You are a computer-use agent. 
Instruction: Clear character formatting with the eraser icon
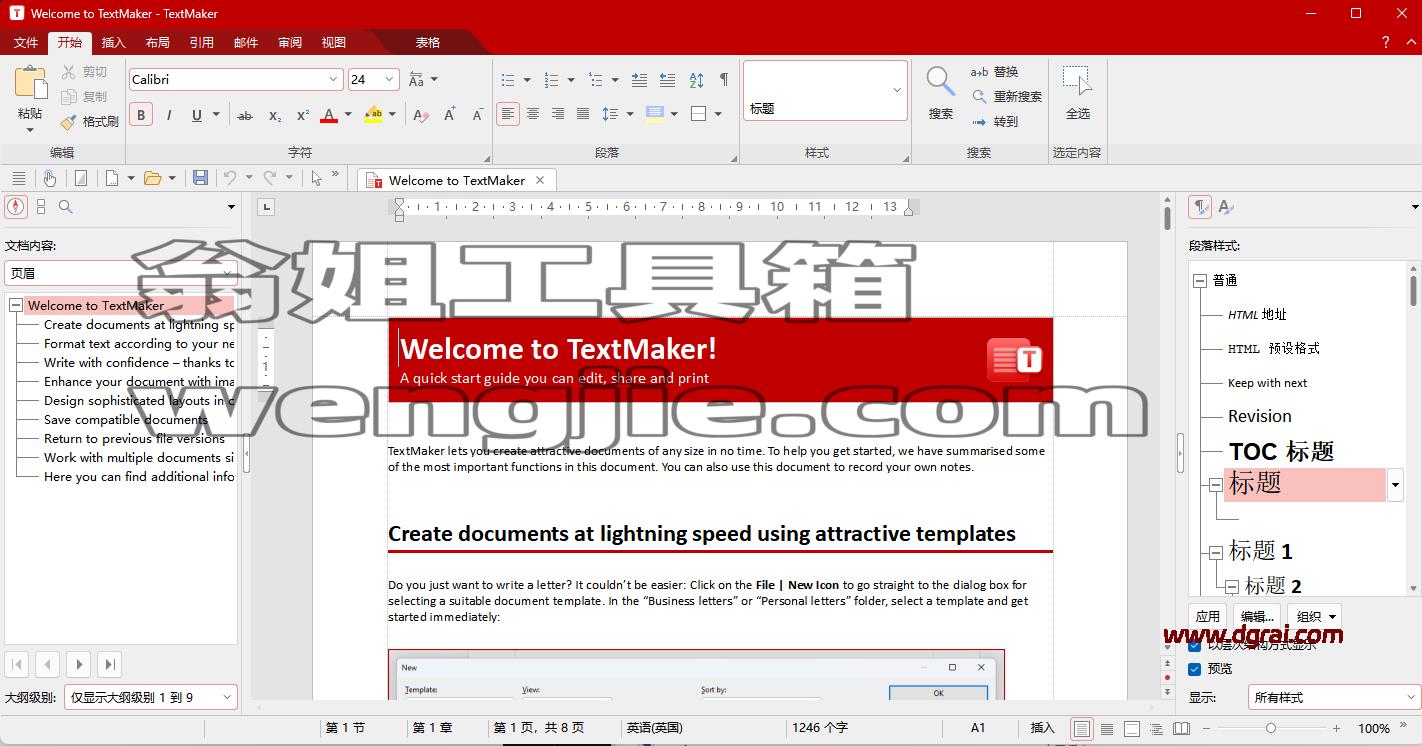421,115
